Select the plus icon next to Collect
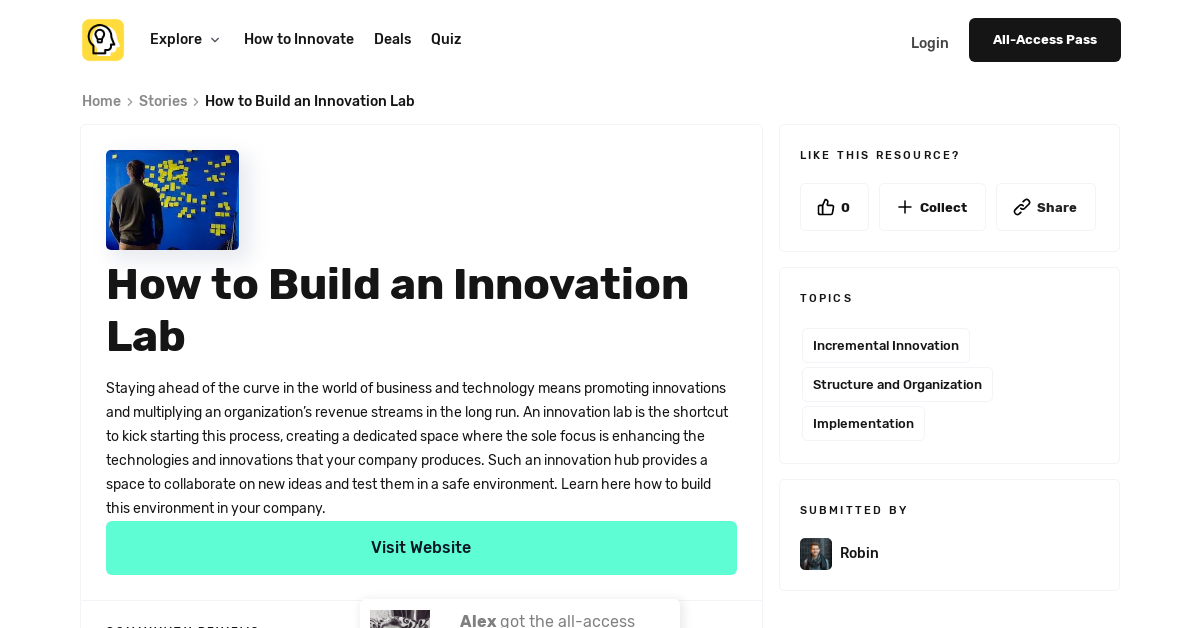 tap(903, 206)
